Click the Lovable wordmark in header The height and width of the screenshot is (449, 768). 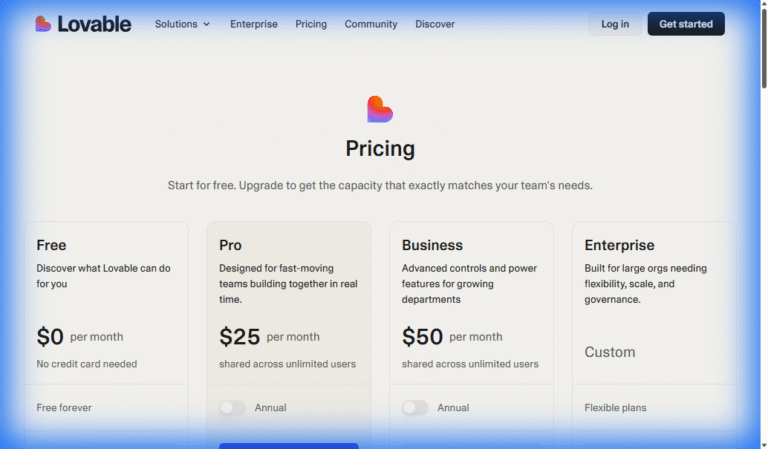click(95, 24)
